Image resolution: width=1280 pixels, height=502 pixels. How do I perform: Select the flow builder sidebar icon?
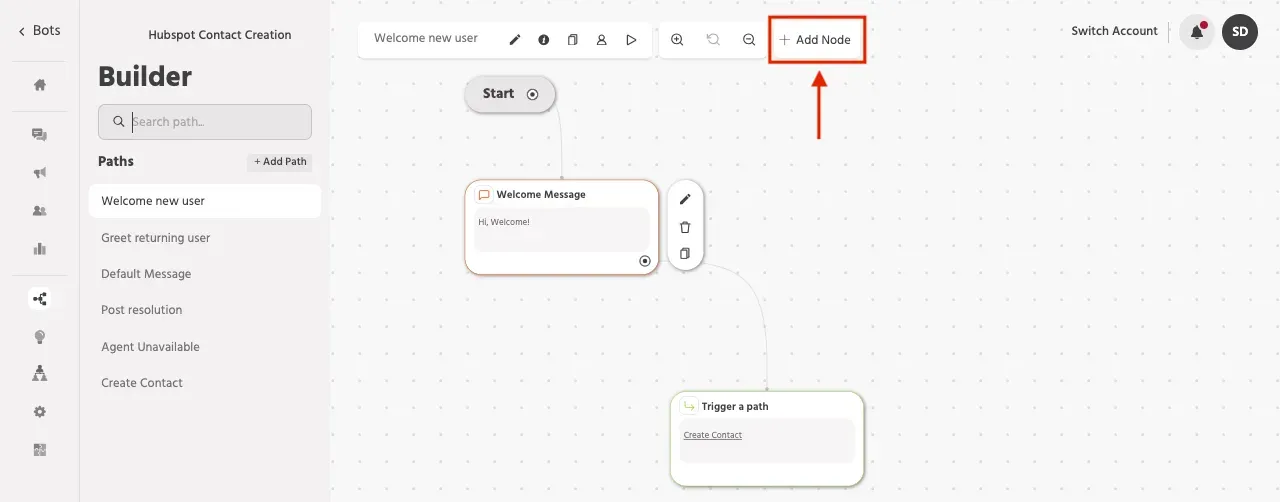(x=40, y=298)
